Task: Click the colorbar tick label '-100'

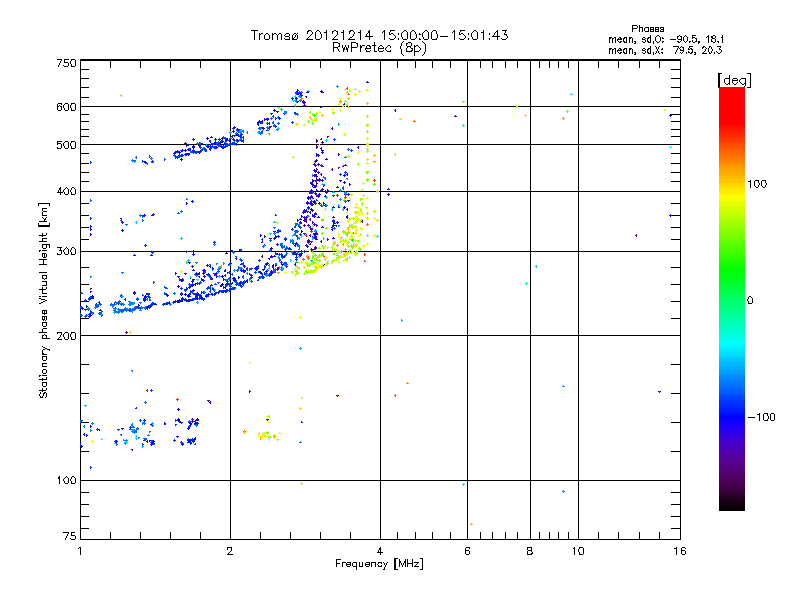Action: pyautogui.click(x=761, y=417)
